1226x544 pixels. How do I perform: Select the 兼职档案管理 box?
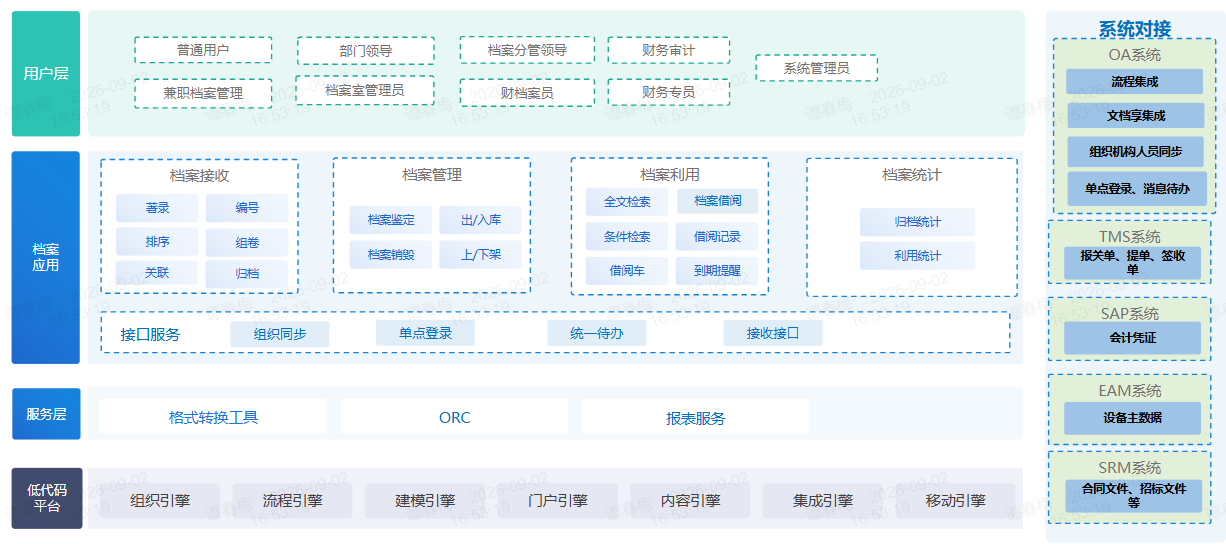[203, 93]
